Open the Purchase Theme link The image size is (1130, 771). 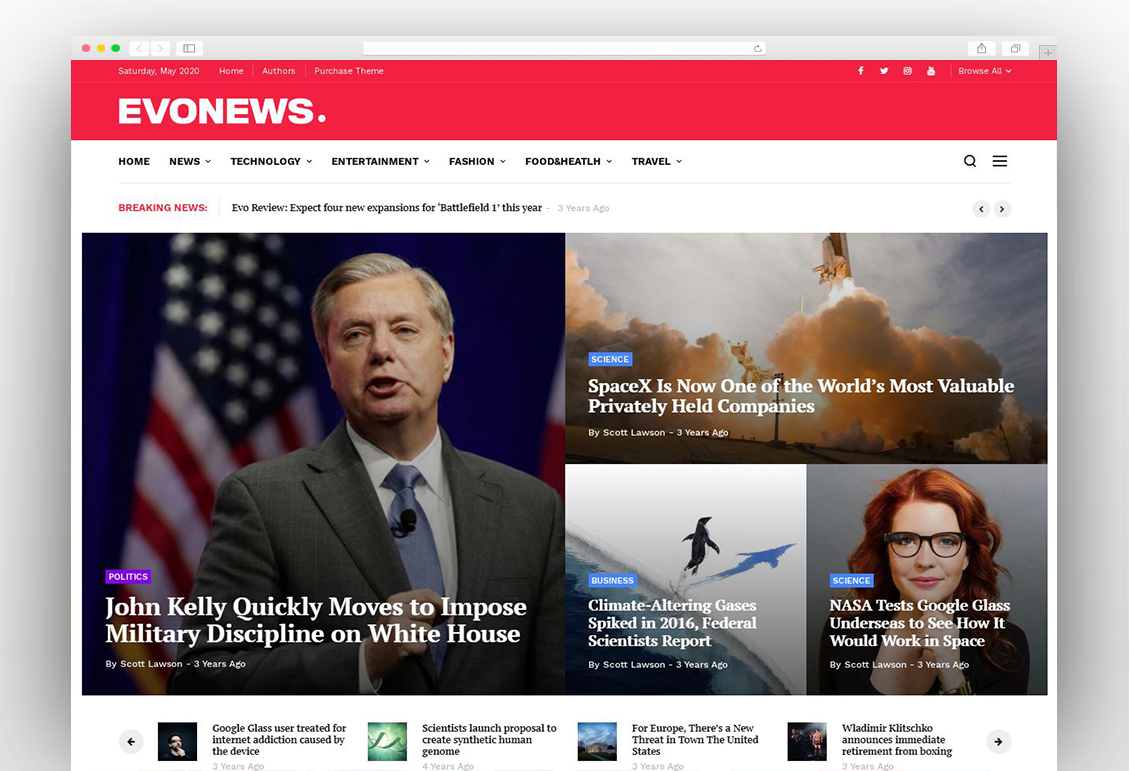tap(349, 71)
